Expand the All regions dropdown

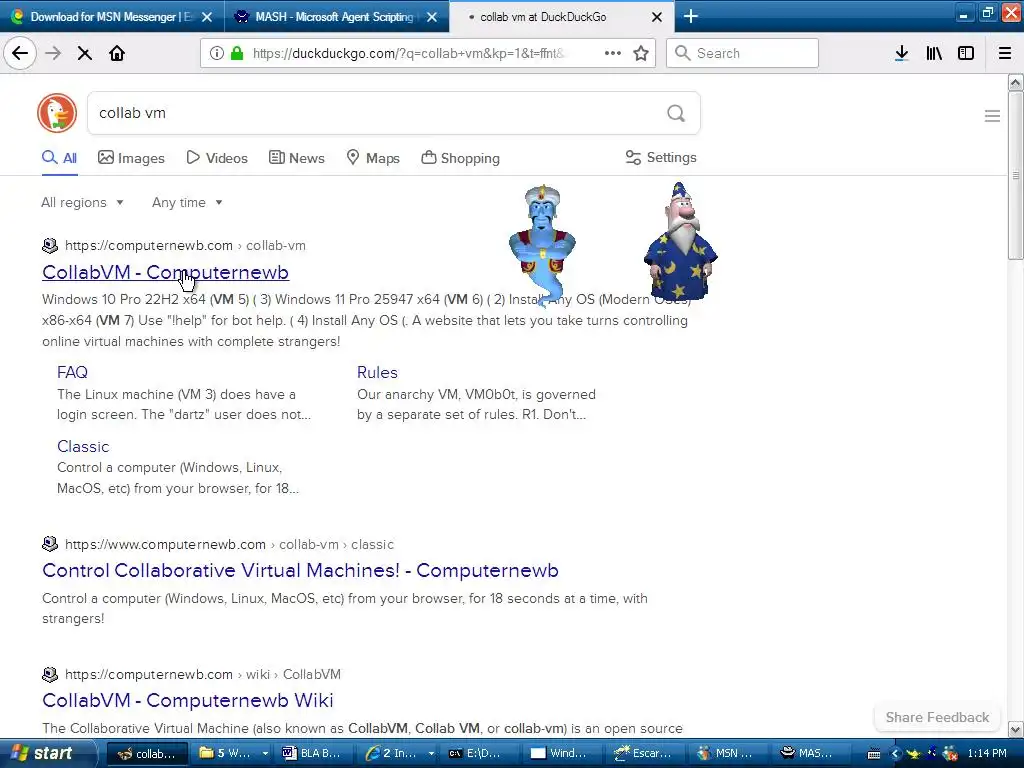[82, 202]
